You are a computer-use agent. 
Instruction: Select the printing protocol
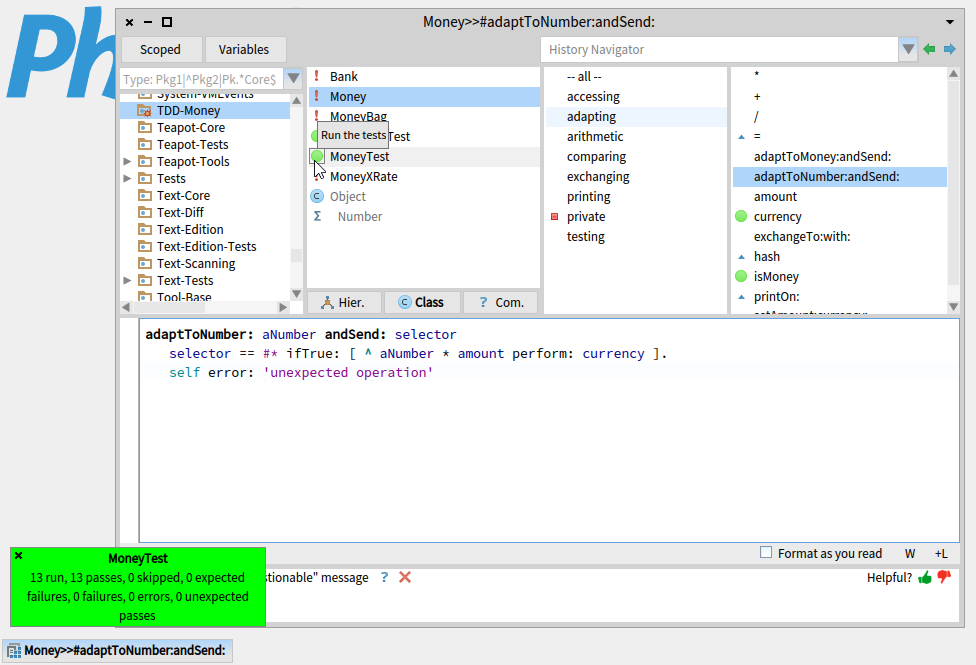[x=636, y=196]
